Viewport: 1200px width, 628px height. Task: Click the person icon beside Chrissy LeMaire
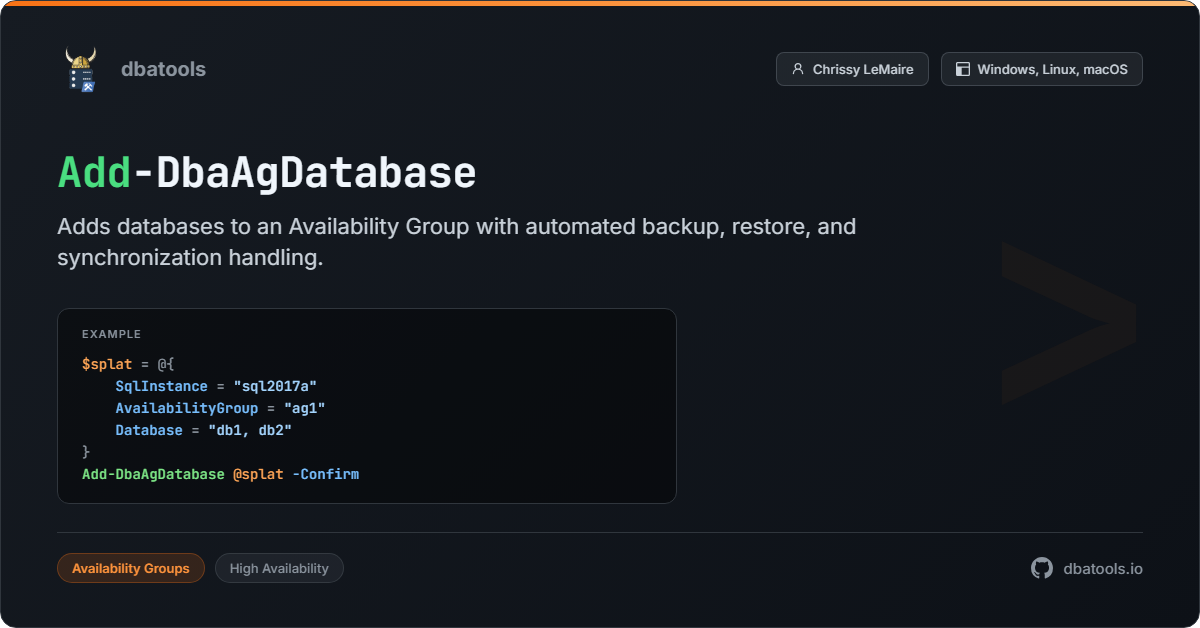coord(798,69)
